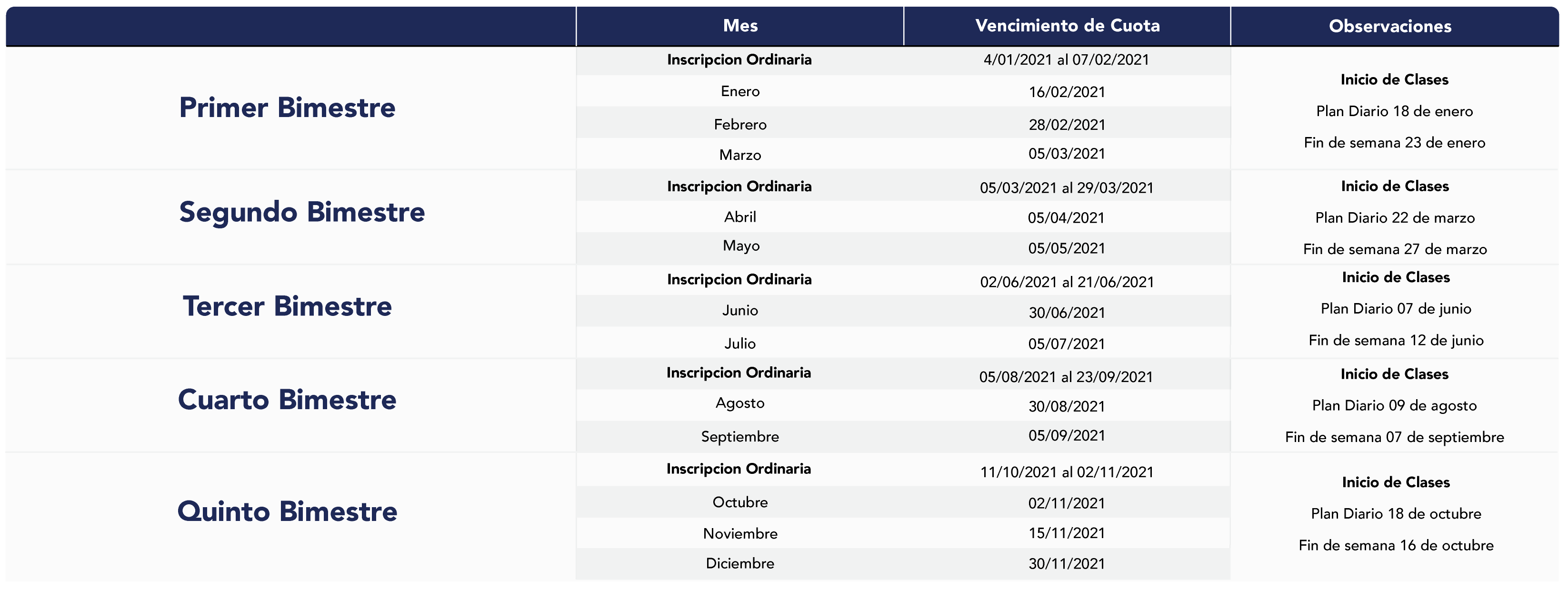Click the Observaciones column header
The height and width of the screenshot is (589, 1568).
click(x=1390, y=26)
